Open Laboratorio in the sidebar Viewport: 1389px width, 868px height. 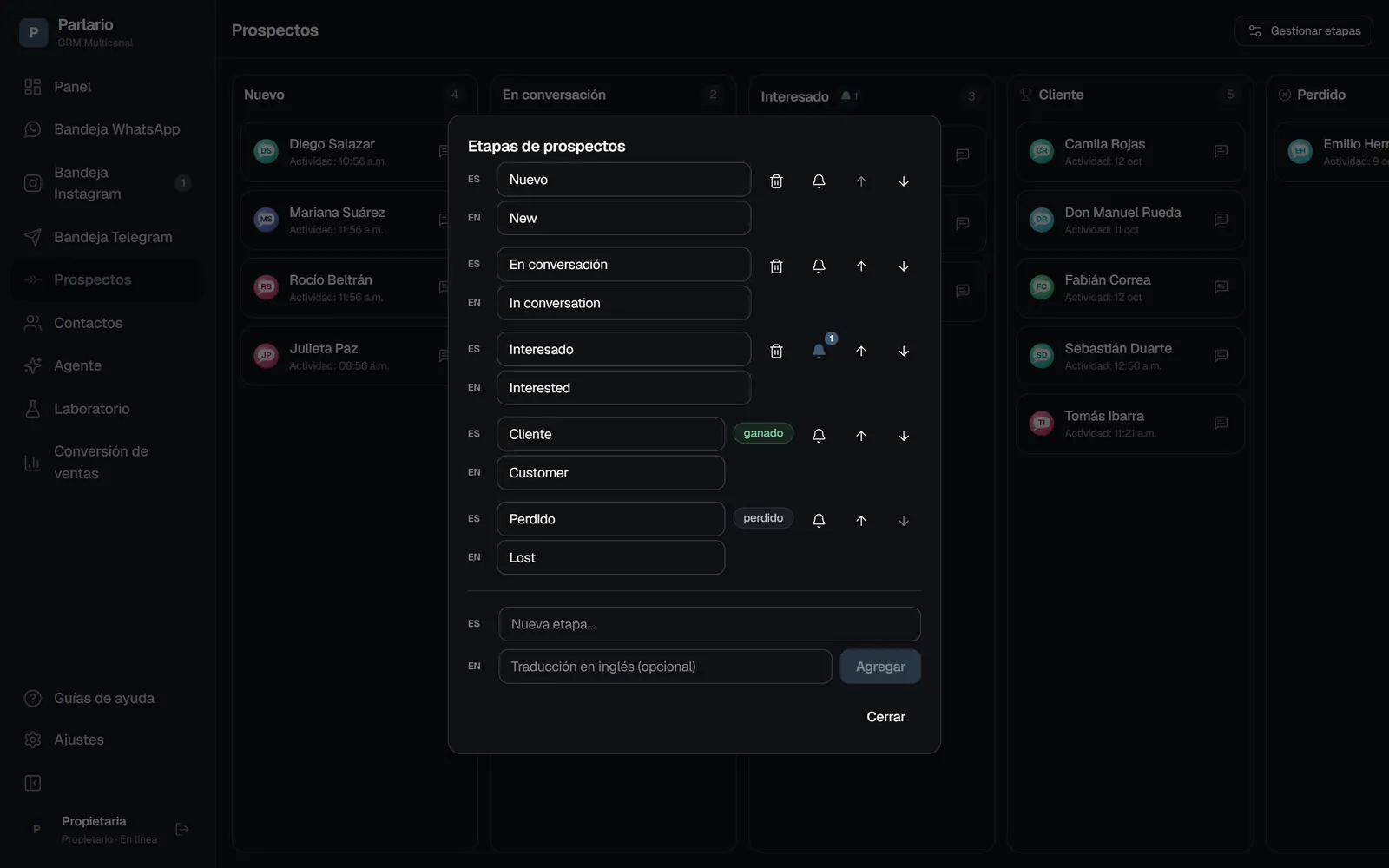pos(106,409)
